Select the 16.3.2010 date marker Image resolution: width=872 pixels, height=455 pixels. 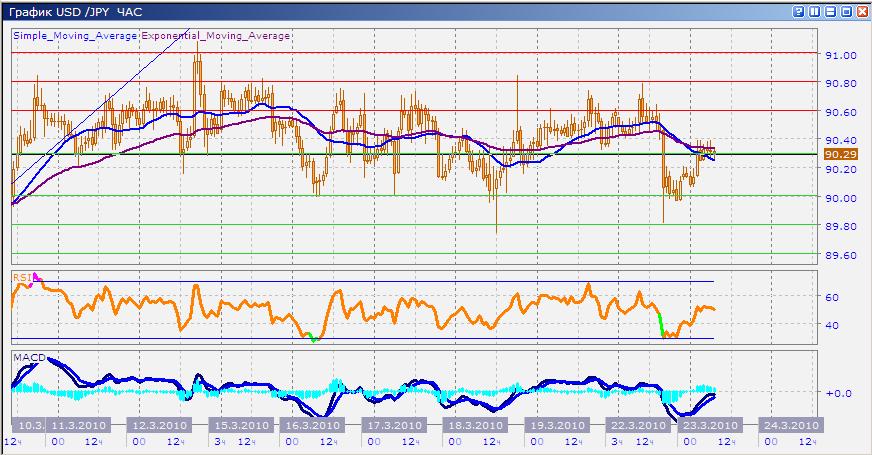pyautogui.click(x=313, y=426)
